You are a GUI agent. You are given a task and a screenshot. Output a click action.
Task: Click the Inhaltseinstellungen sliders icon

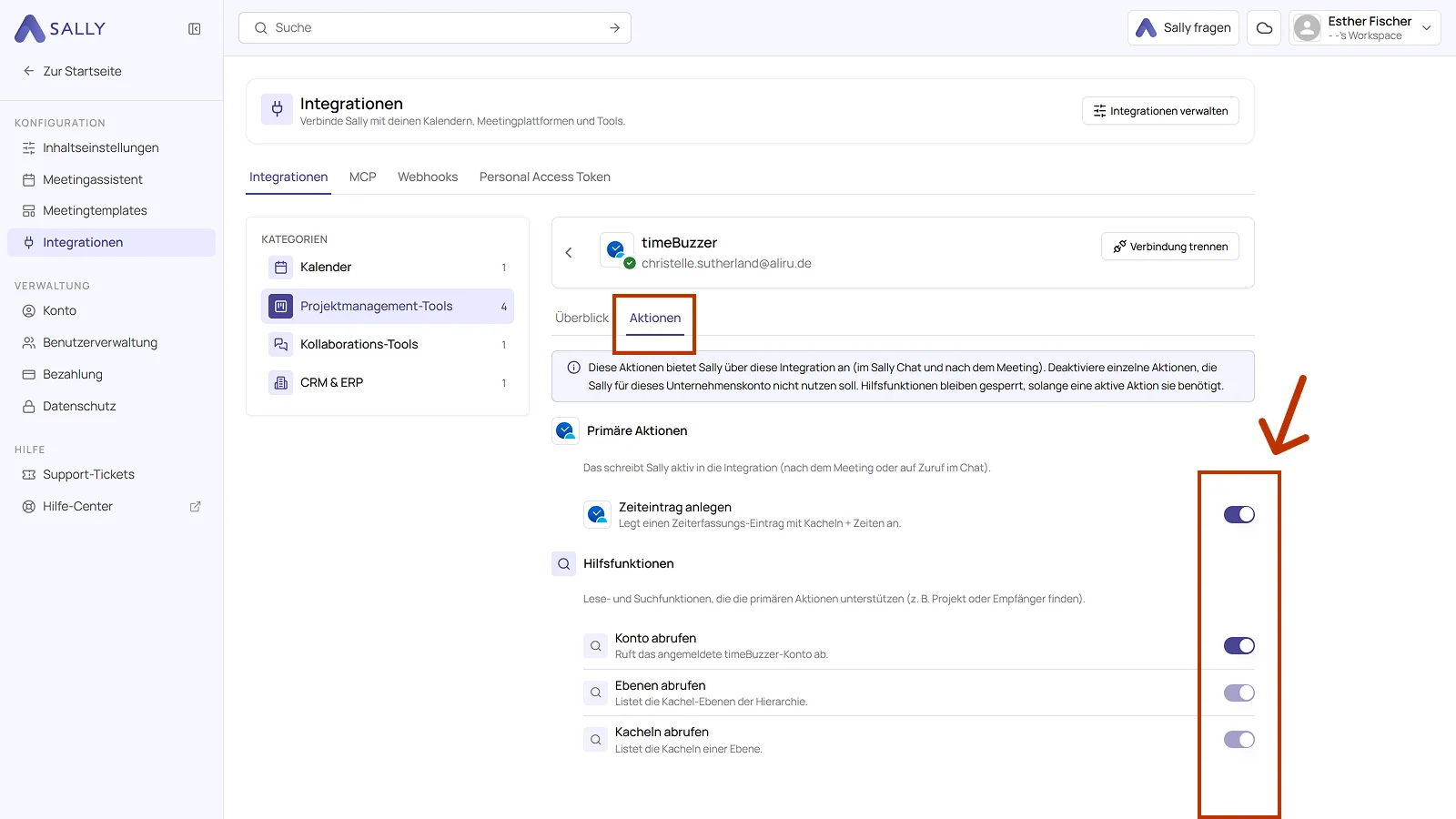tap(29, 148)
